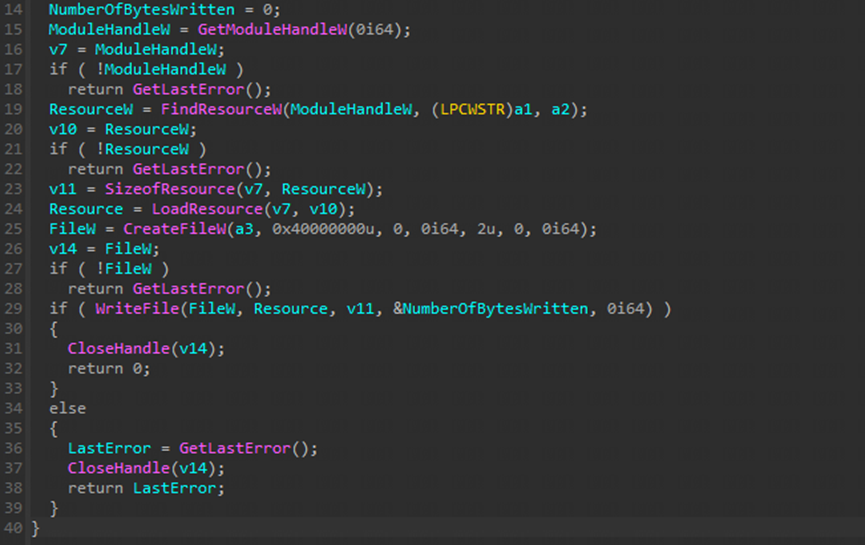Viewport: 865px width, 545px height.
Task: Click the closing brace on line 40
Action: click(x=35, y=528)
